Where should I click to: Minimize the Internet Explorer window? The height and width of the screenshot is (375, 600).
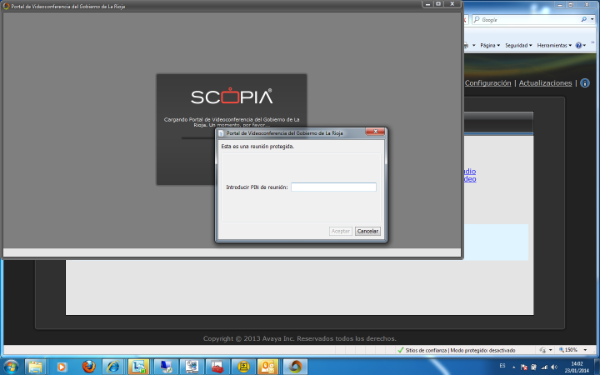click(x=560, y=5)
